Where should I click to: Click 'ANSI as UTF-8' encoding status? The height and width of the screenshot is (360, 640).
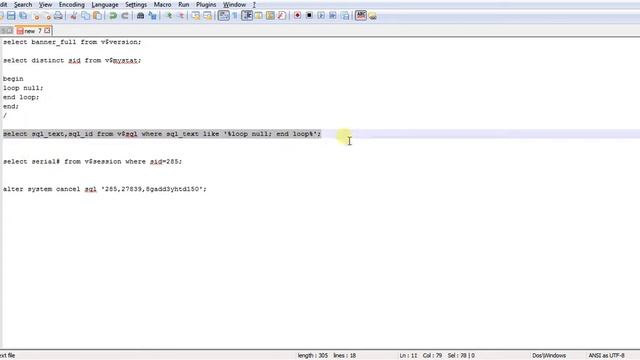click(x=607, y=356)
